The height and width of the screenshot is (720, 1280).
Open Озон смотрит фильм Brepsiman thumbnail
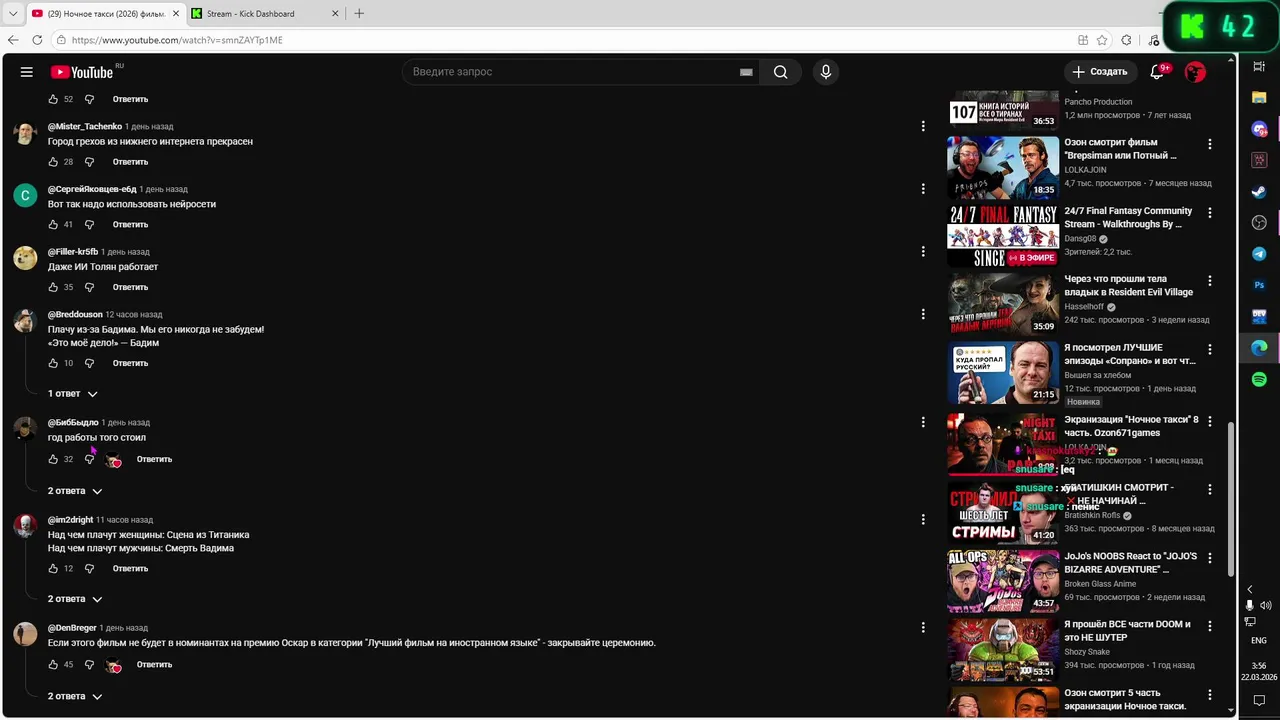(x=1003, y=168)
